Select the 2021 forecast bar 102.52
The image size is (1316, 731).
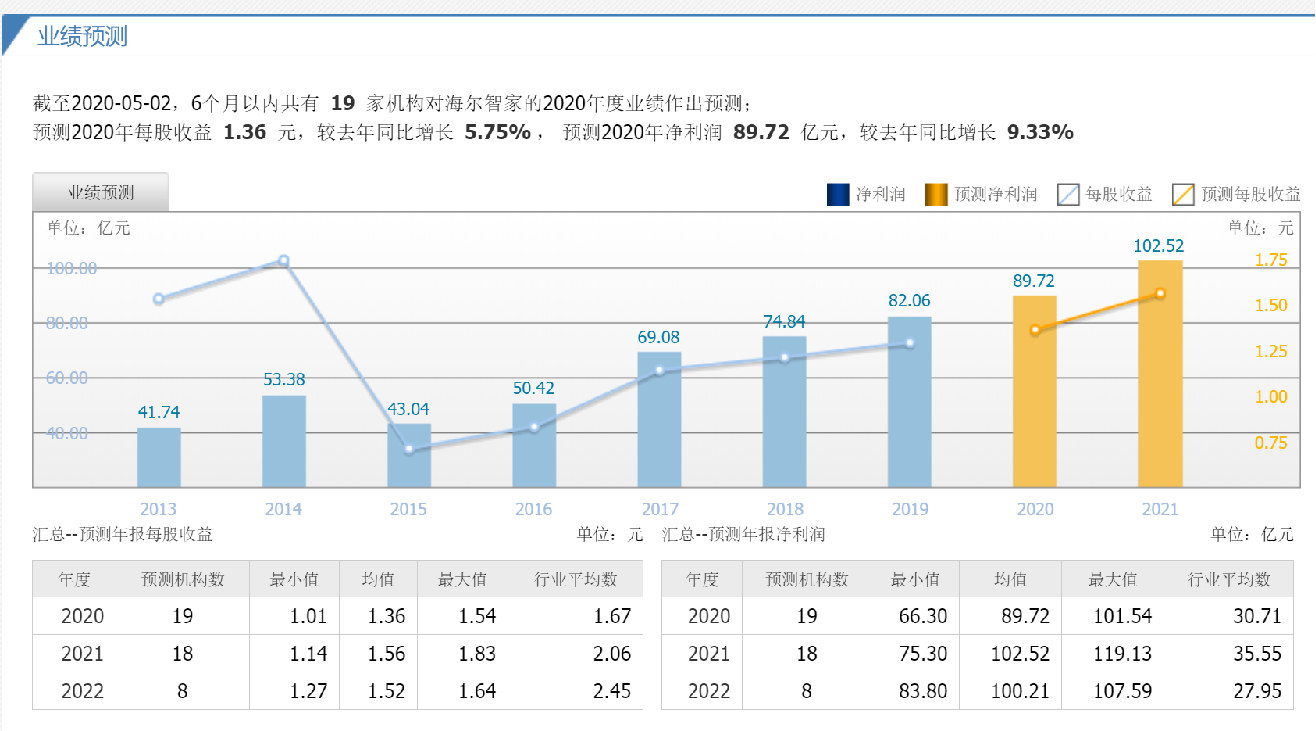tap(1160, 374)
